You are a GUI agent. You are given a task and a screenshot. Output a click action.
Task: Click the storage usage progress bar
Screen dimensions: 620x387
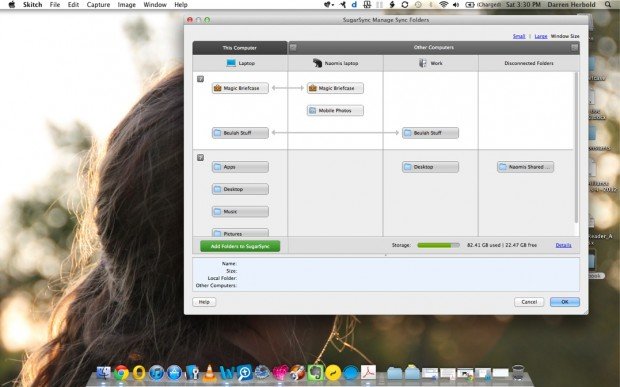(x=439, y=245)
